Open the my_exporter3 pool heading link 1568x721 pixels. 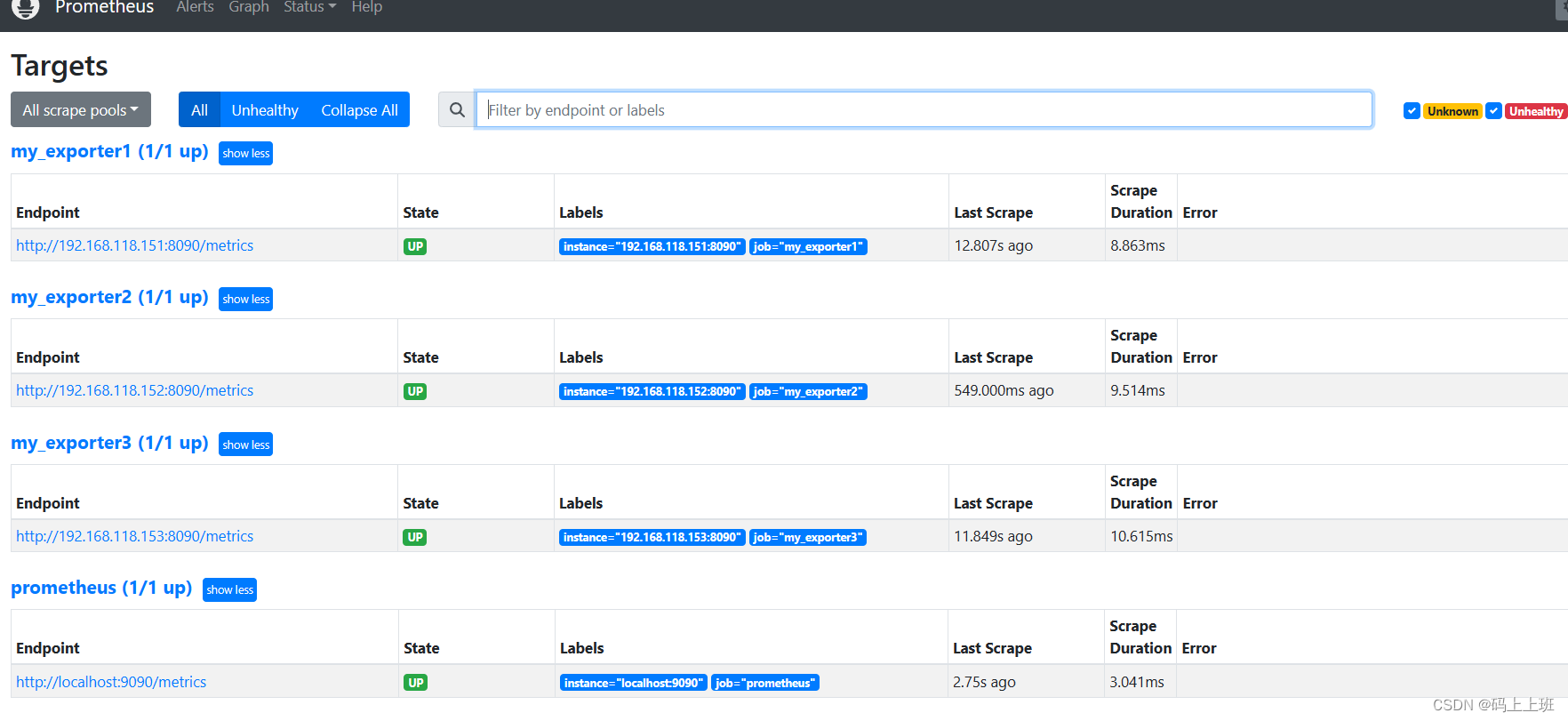click(x=109, y=443)
